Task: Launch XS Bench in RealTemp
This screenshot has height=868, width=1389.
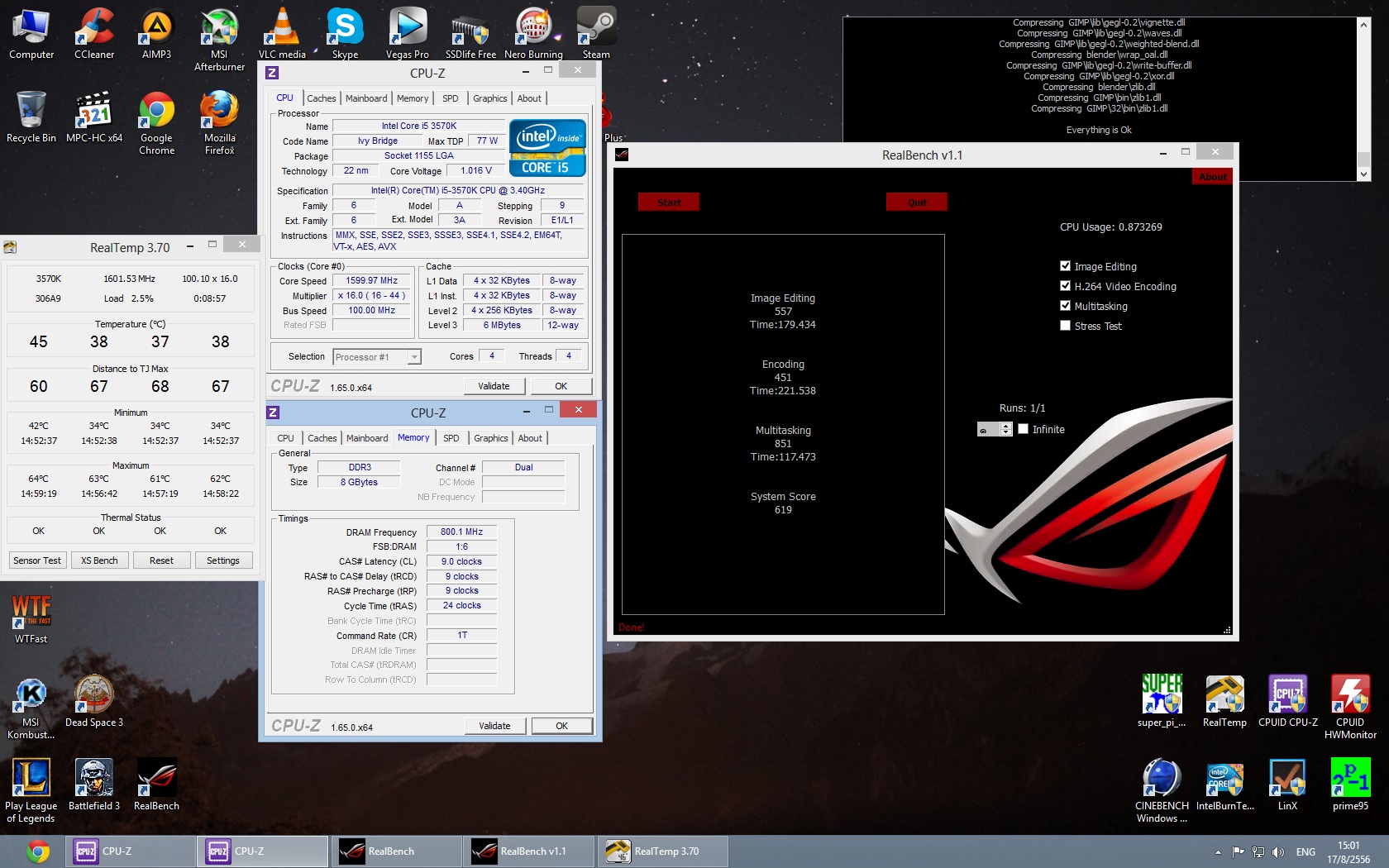Action: click(99, 560)
